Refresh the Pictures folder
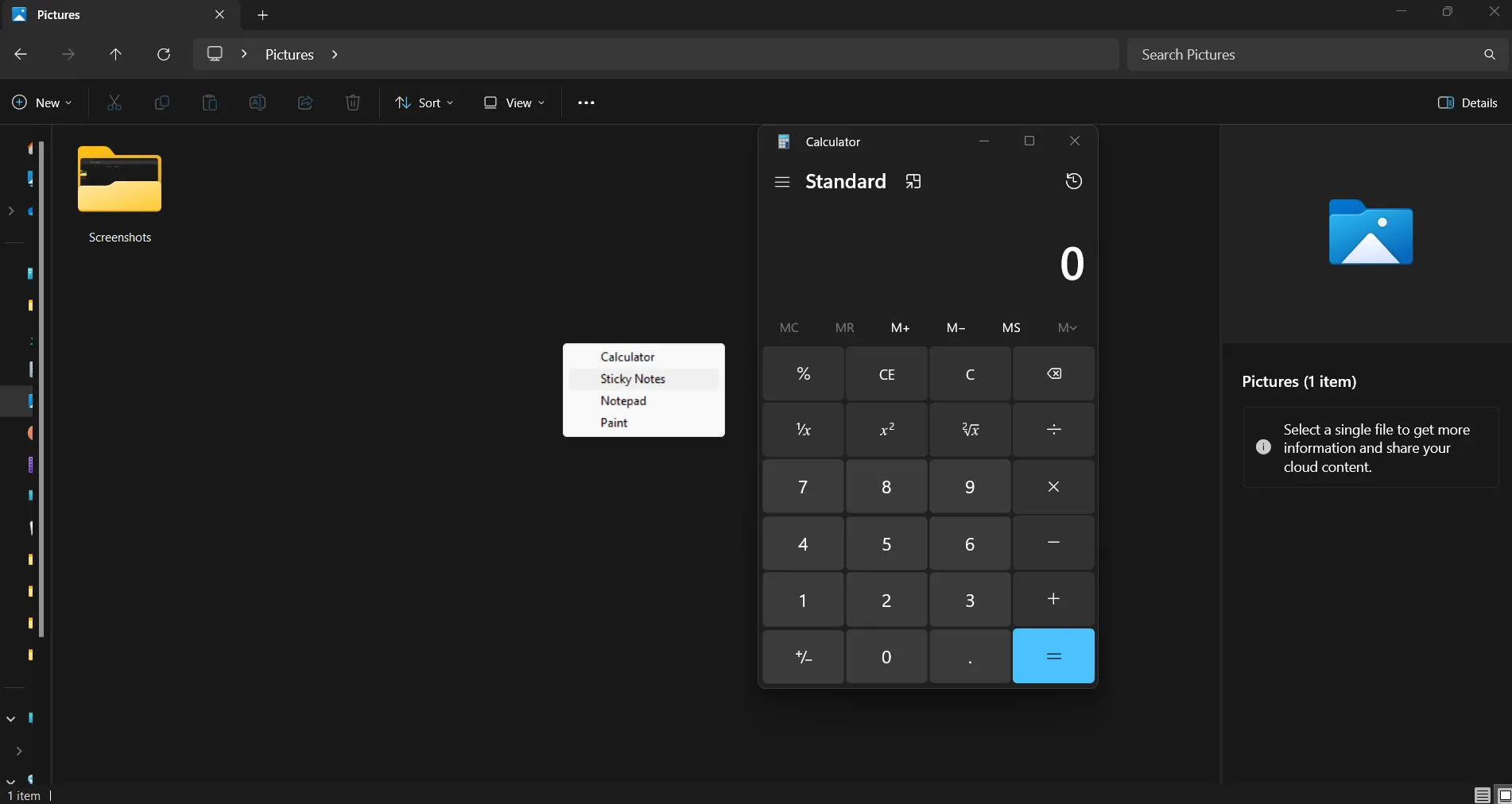This screenshot has height=804, width=1512. click(163, 54)
